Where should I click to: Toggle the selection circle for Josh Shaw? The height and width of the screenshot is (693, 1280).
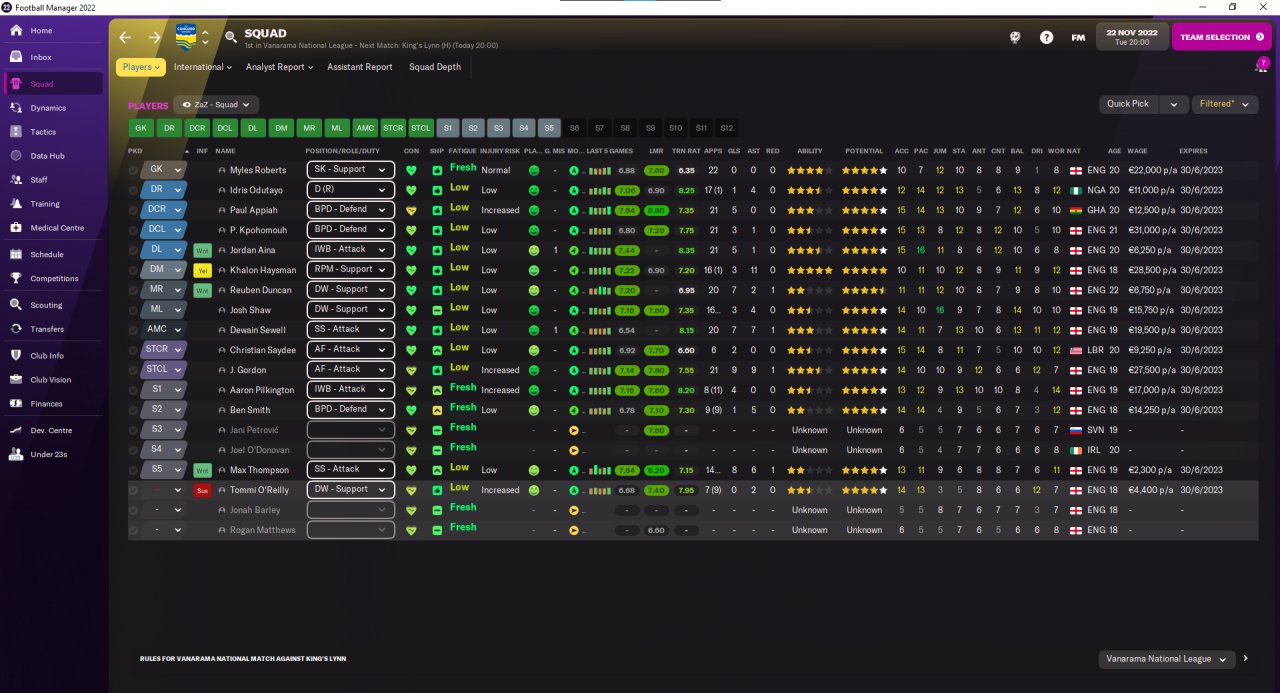click(134, 310)
